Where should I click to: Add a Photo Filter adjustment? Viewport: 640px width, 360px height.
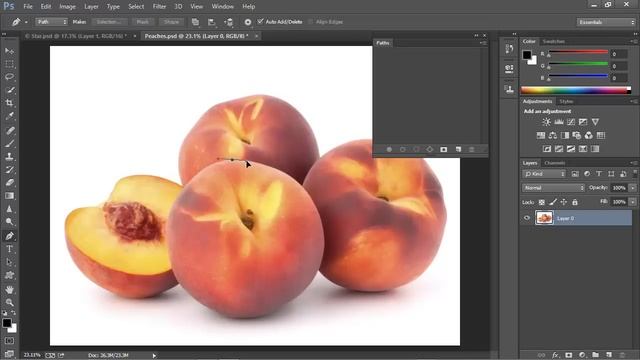577,136
